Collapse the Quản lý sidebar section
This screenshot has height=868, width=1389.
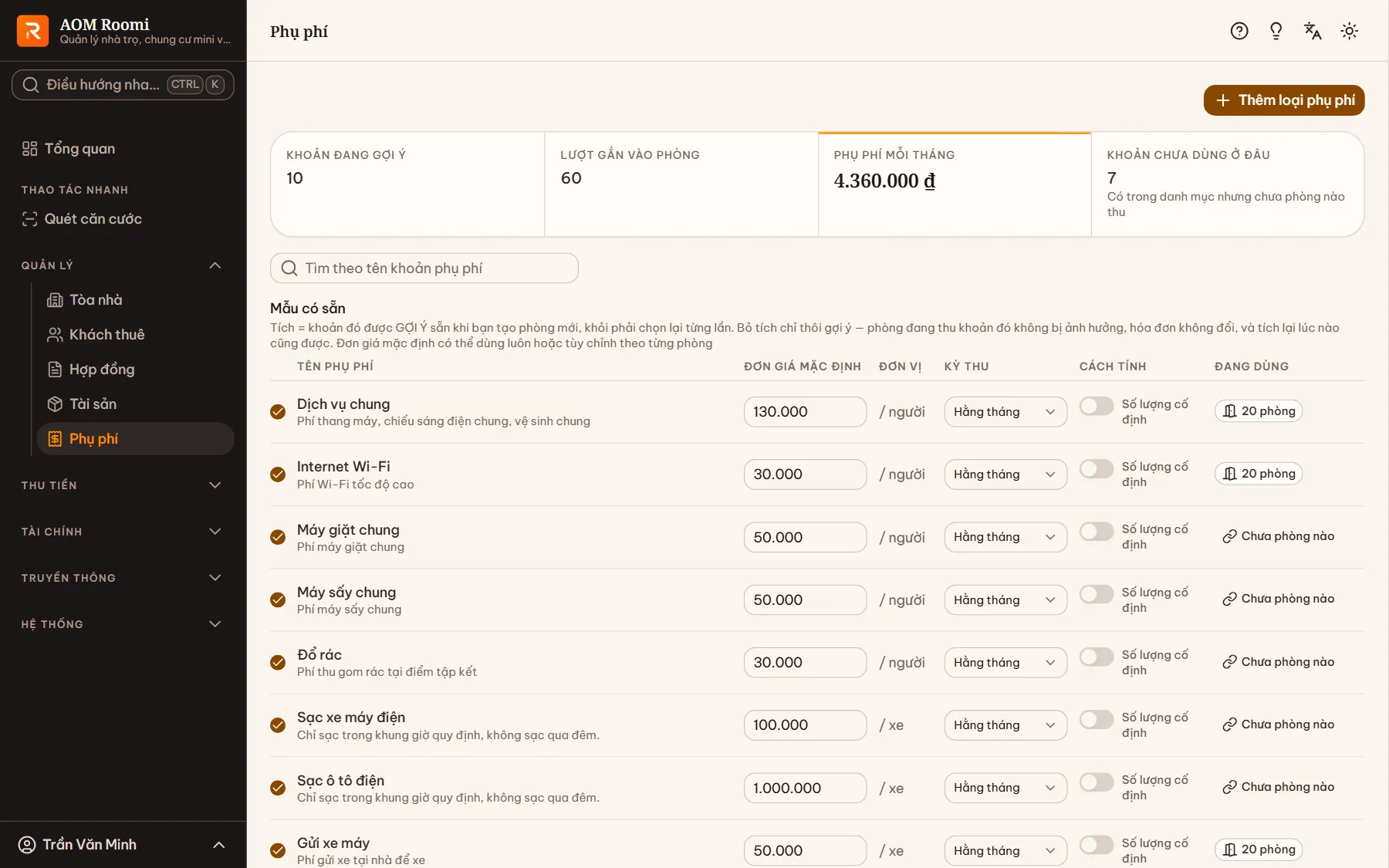tap(123, 265)
